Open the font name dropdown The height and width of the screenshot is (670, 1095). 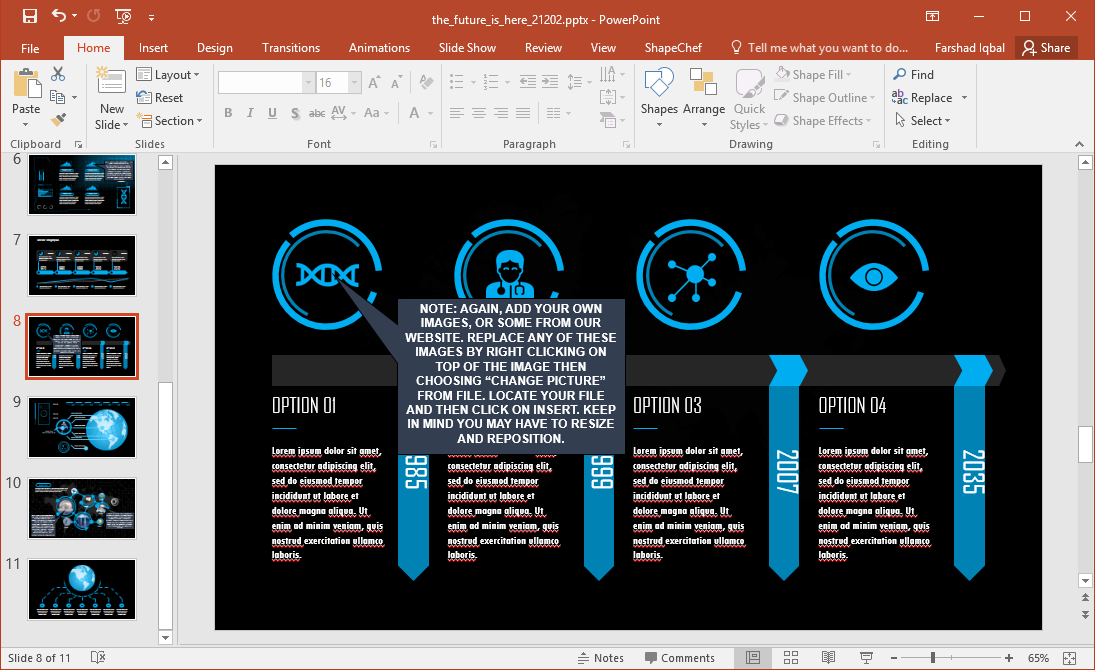click(308, 82)
